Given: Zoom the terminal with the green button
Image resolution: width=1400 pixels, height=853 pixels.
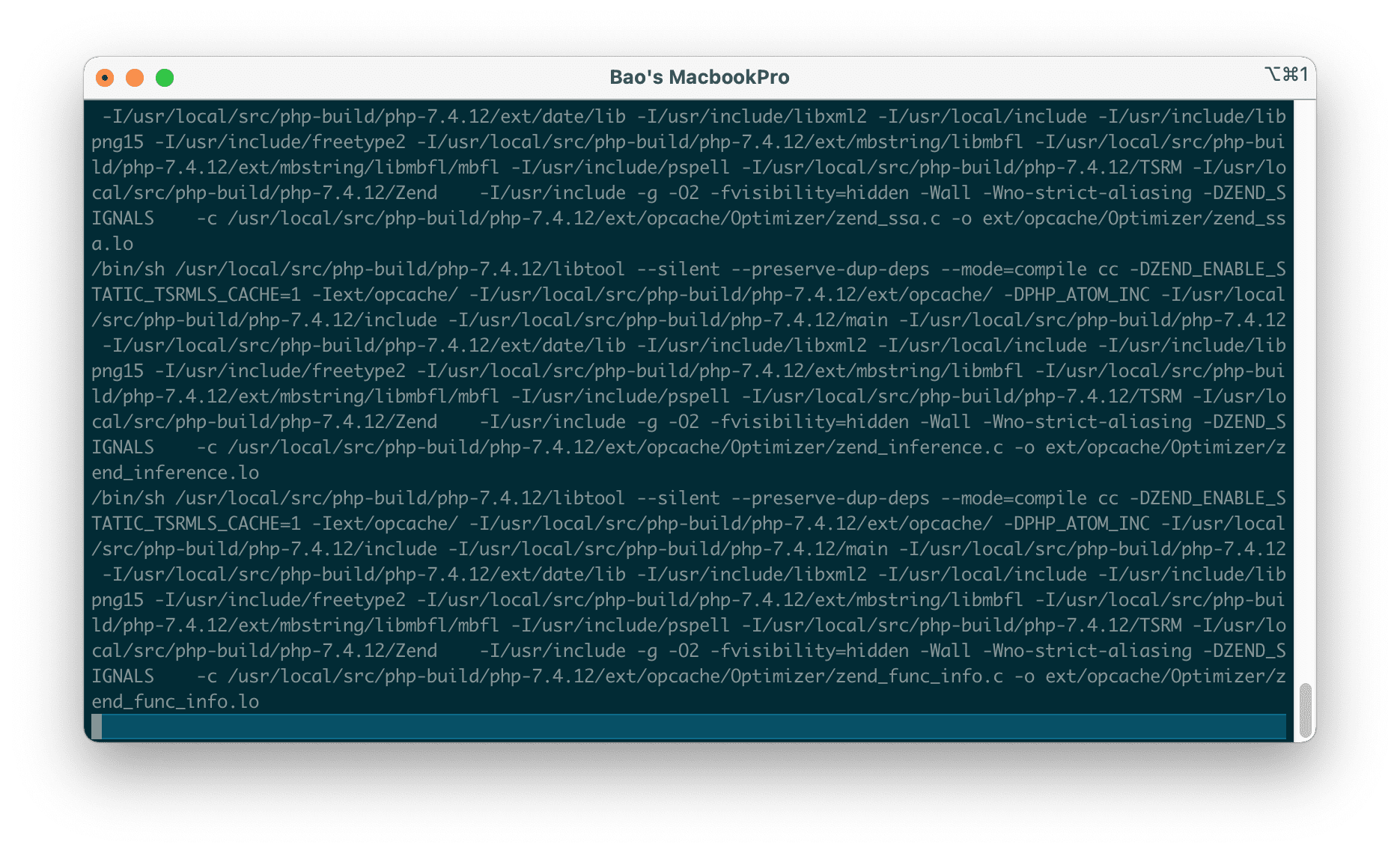Looking at the screenshot, I should click(x=165, y=78).
